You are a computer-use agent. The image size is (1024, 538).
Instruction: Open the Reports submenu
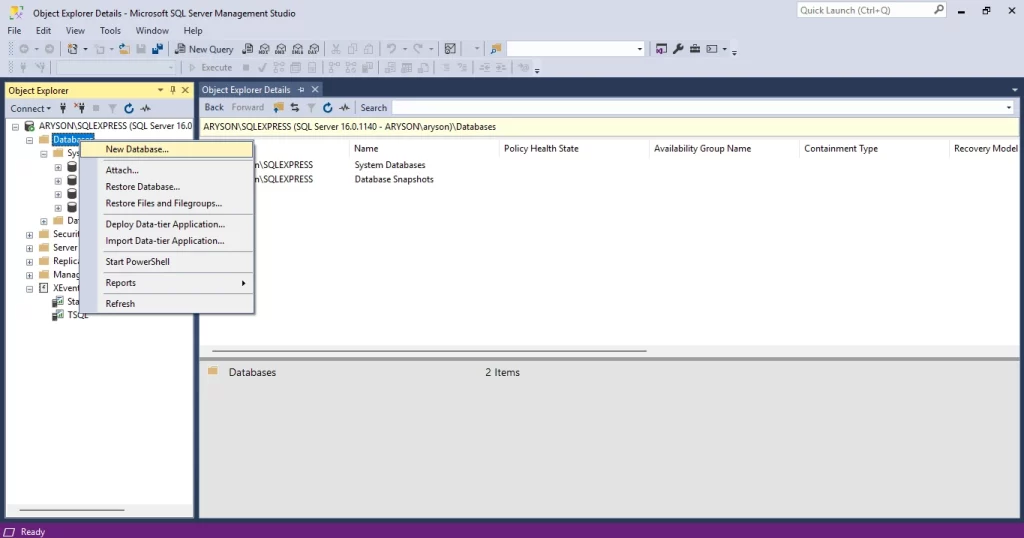(167, 283)
